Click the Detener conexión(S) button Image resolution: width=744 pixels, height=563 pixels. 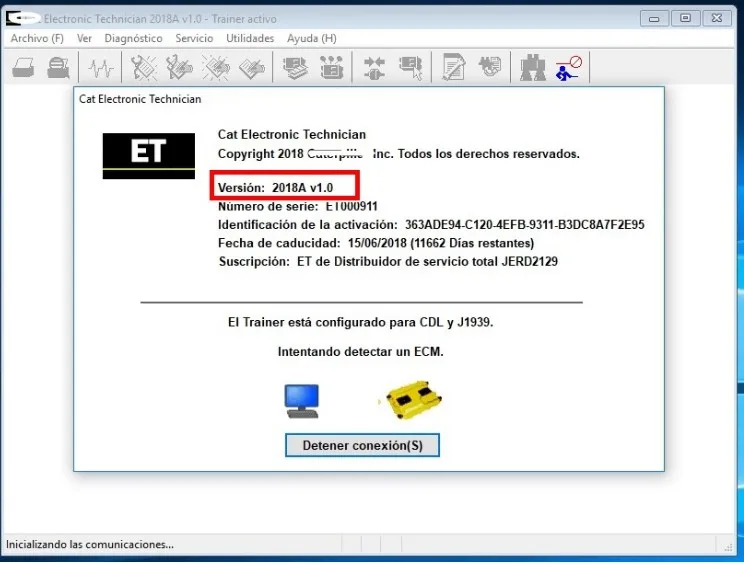tap(362, 445)
